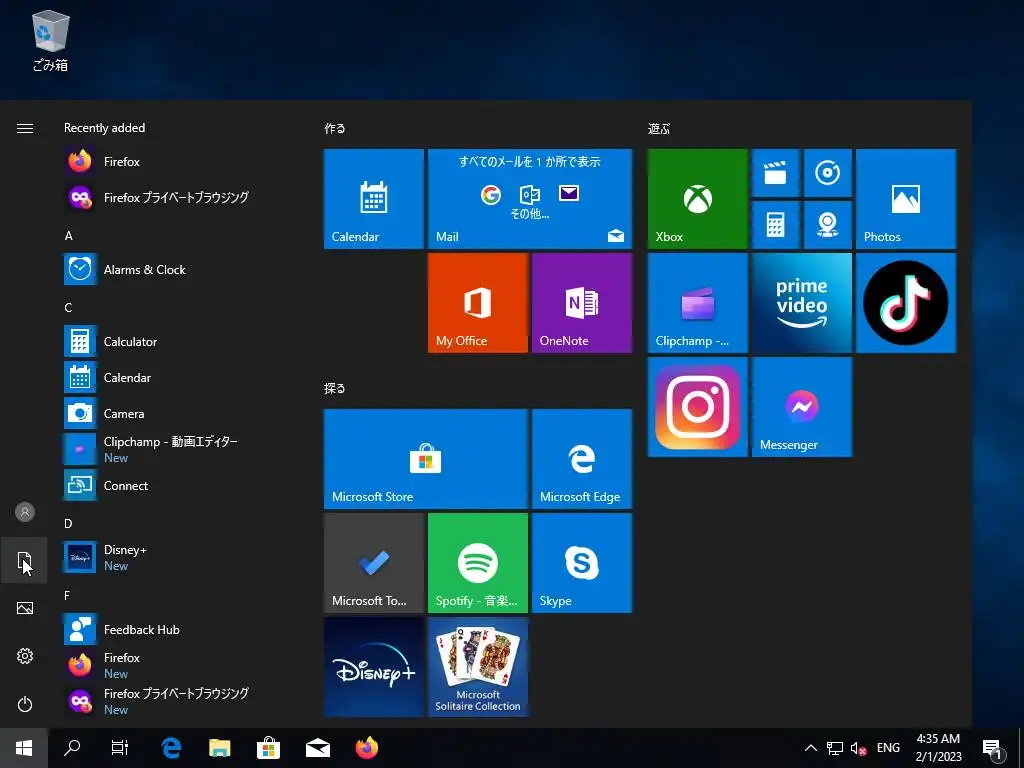This screenshot has height=768, width=1024.
Task: Switch ENG input language indicator
Action: click(888, 748)
